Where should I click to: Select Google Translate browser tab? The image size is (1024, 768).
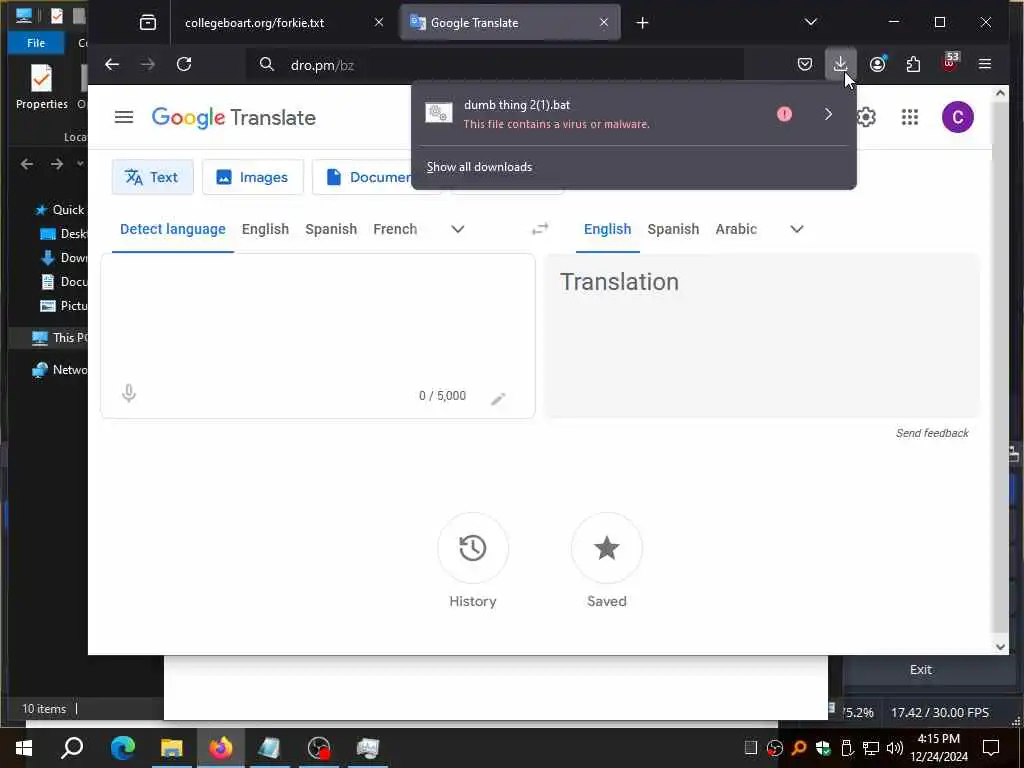[x=510, y=23]
